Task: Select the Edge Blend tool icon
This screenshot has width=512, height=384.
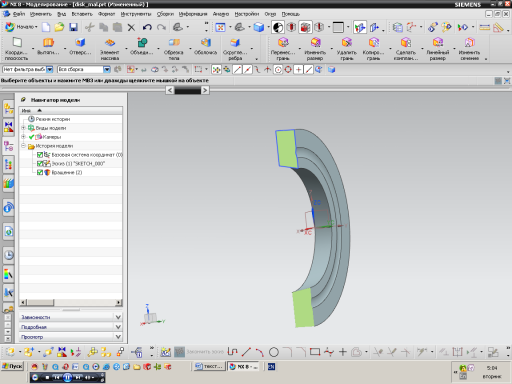Action: click(235, 49)
